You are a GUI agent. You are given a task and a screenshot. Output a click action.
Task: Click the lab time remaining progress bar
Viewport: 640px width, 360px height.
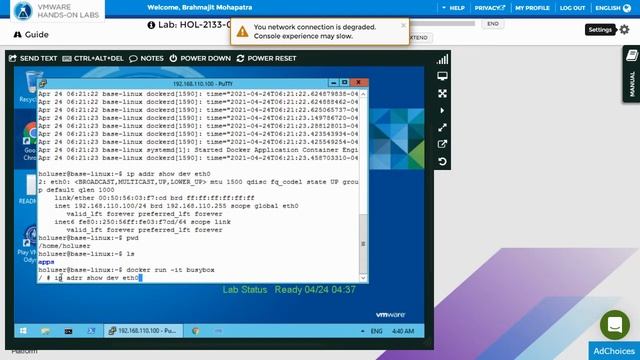tap(442, 24)
